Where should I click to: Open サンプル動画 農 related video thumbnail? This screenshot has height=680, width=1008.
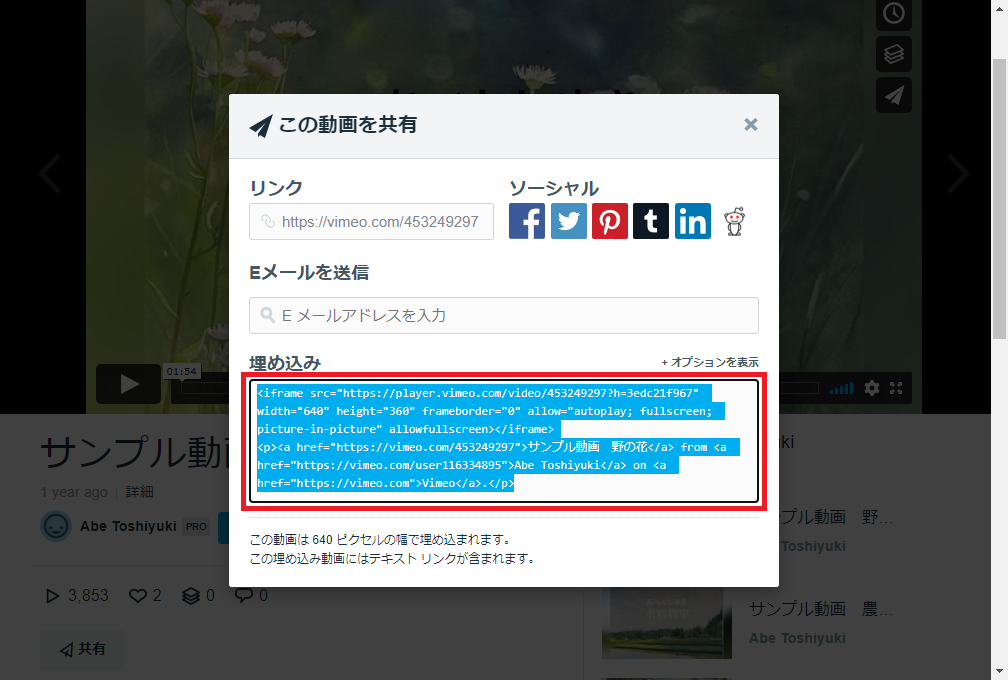click(667, 623)
